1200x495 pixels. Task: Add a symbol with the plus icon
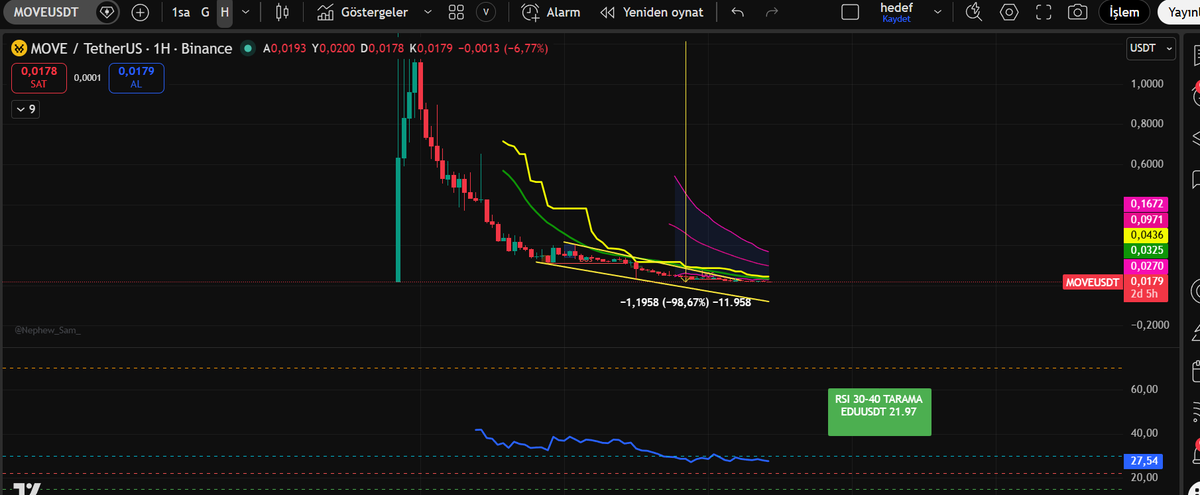pyautogui.click(x=140, y=13)
